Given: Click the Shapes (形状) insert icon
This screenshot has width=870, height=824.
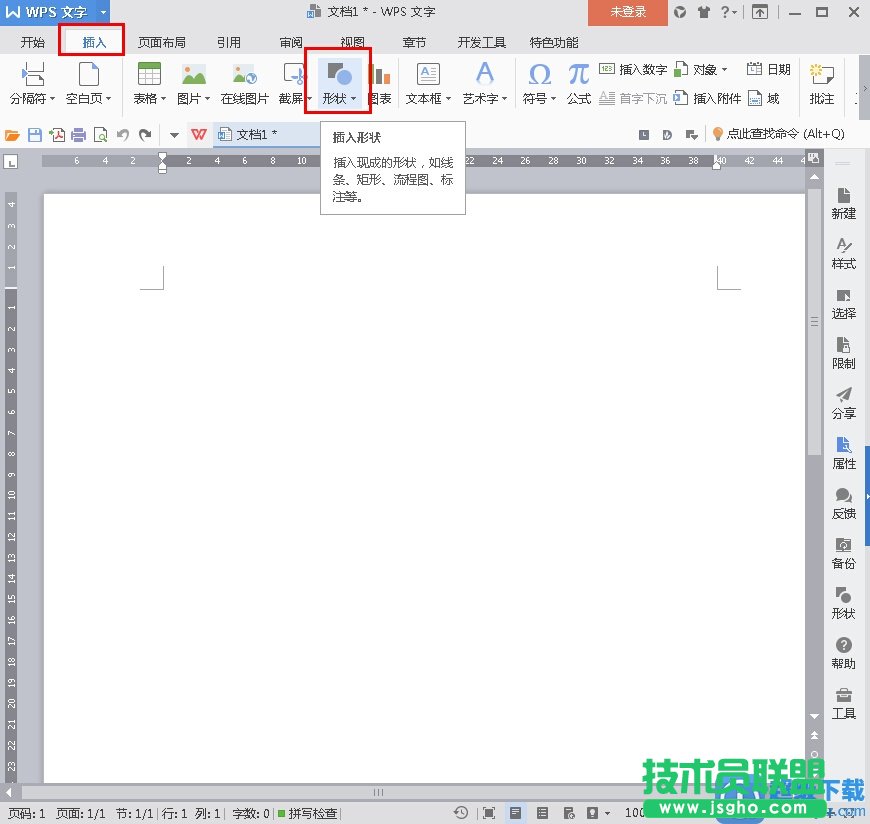Looking at the screenshot, I should pyautogui.click(x=338, y=75).
